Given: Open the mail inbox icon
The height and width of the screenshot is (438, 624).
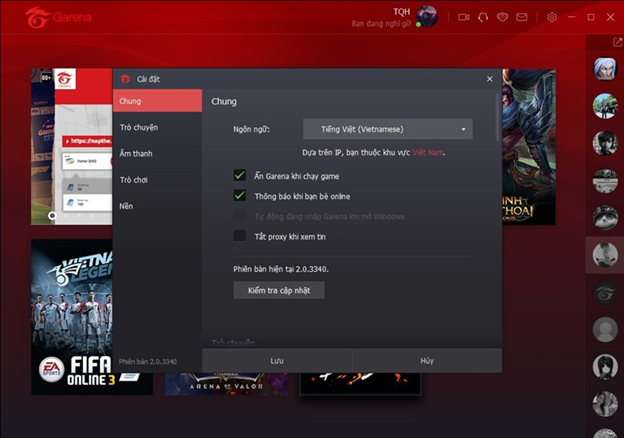Looking at the screenshot, I should coord(522,17).
